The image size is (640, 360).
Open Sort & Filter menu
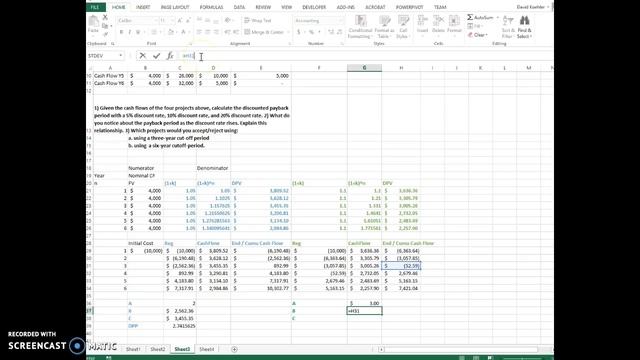[508, 27]
